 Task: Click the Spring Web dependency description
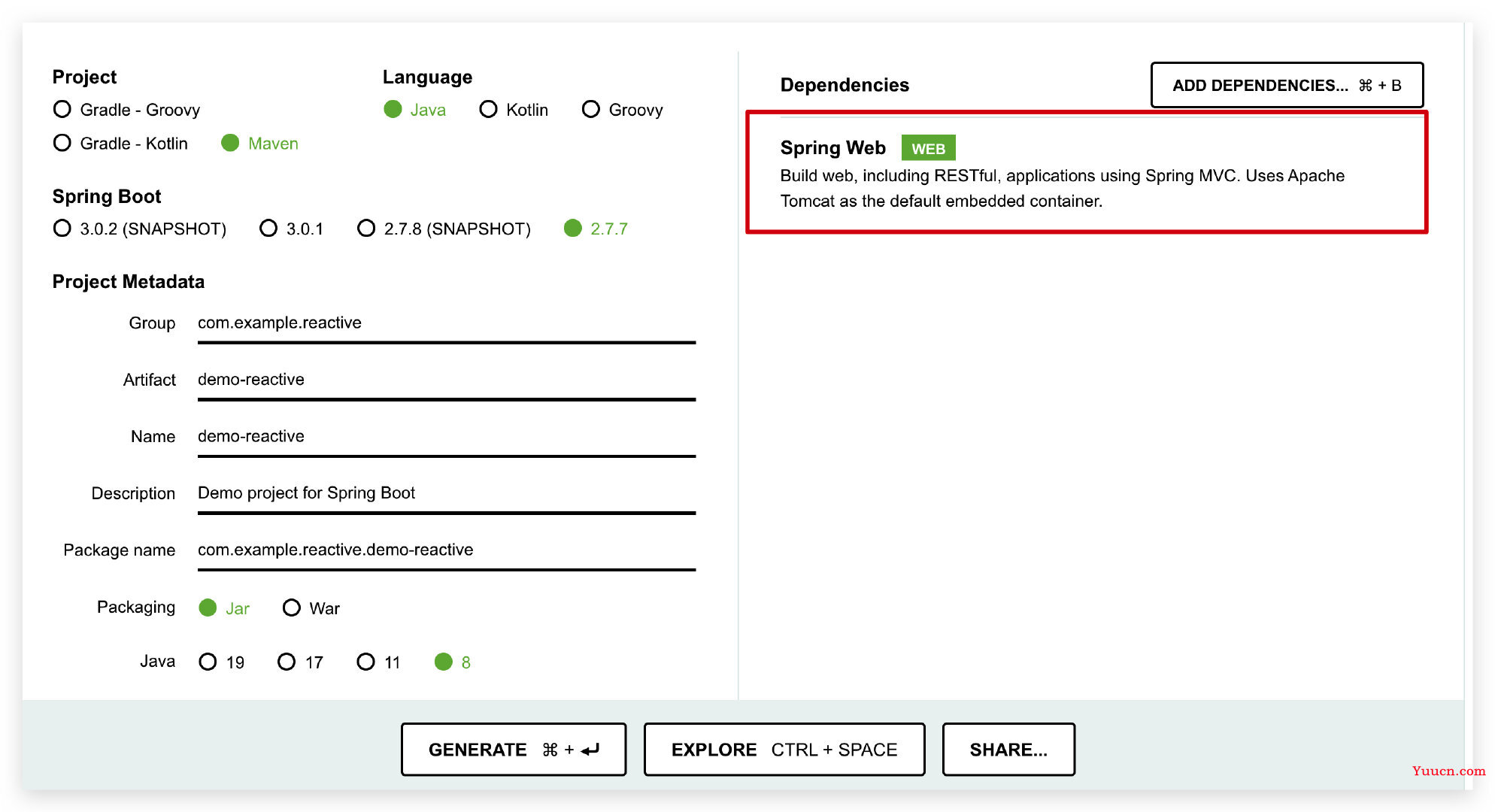pos(1062,188)
